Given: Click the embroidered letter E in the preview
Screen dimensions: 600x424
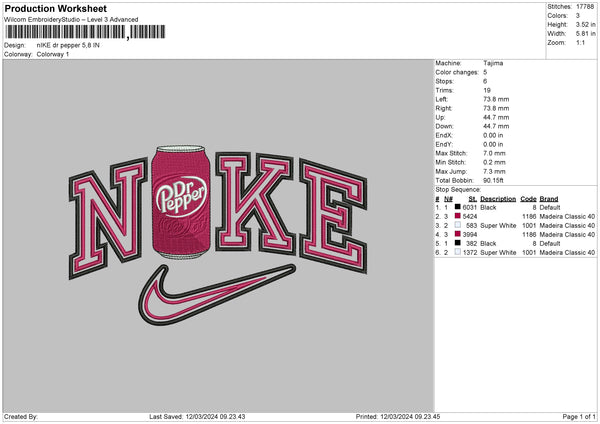Looking at the screenshot, I should coord(333,216).
